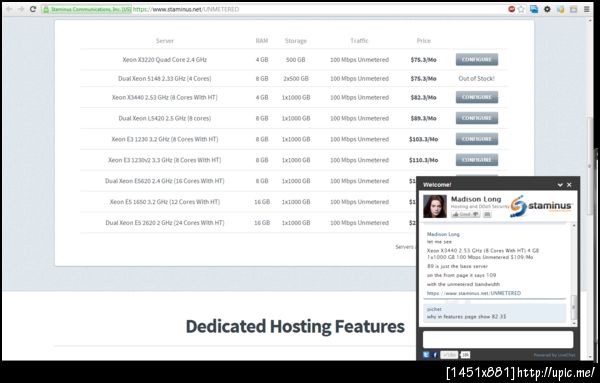
Task: Click the $89.3/Mo price
Action: pos(423,118)
